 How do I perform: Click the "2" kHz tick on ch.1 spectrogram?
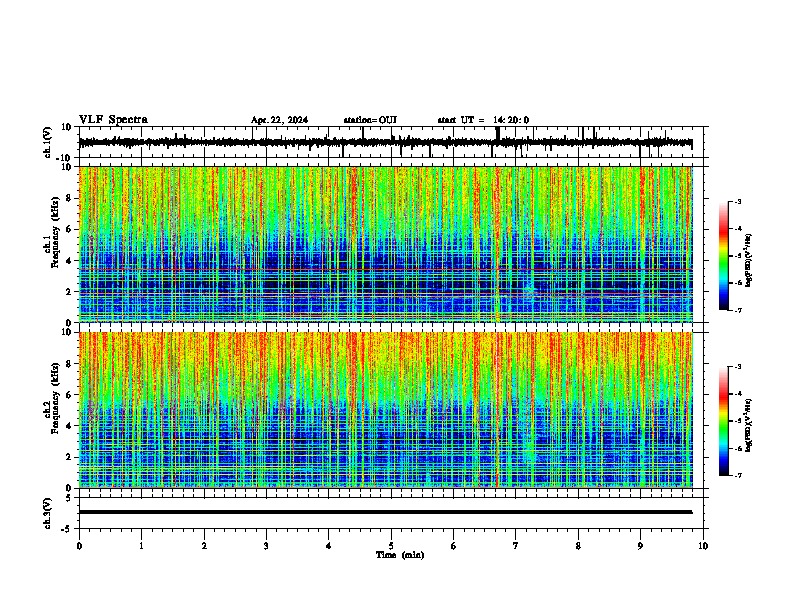tap(69, 292)
